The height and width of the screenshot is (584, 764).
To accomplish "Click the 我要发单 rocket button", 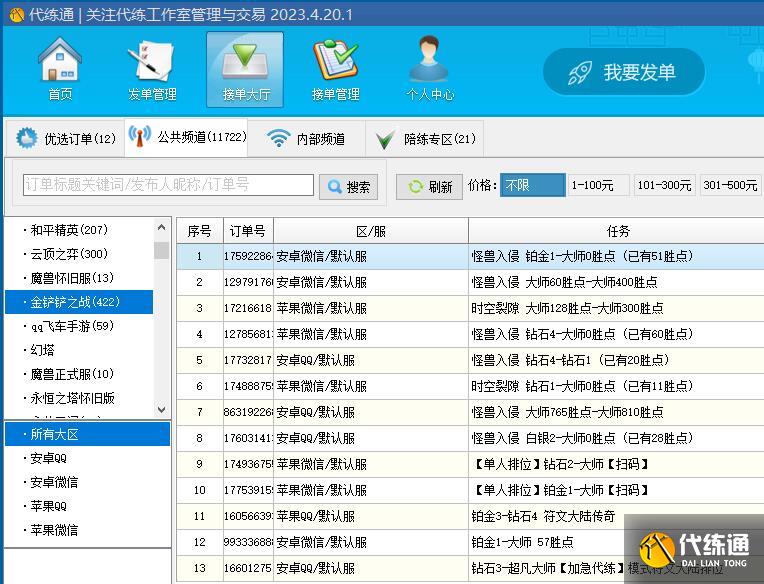I will (x=624, y=73).
